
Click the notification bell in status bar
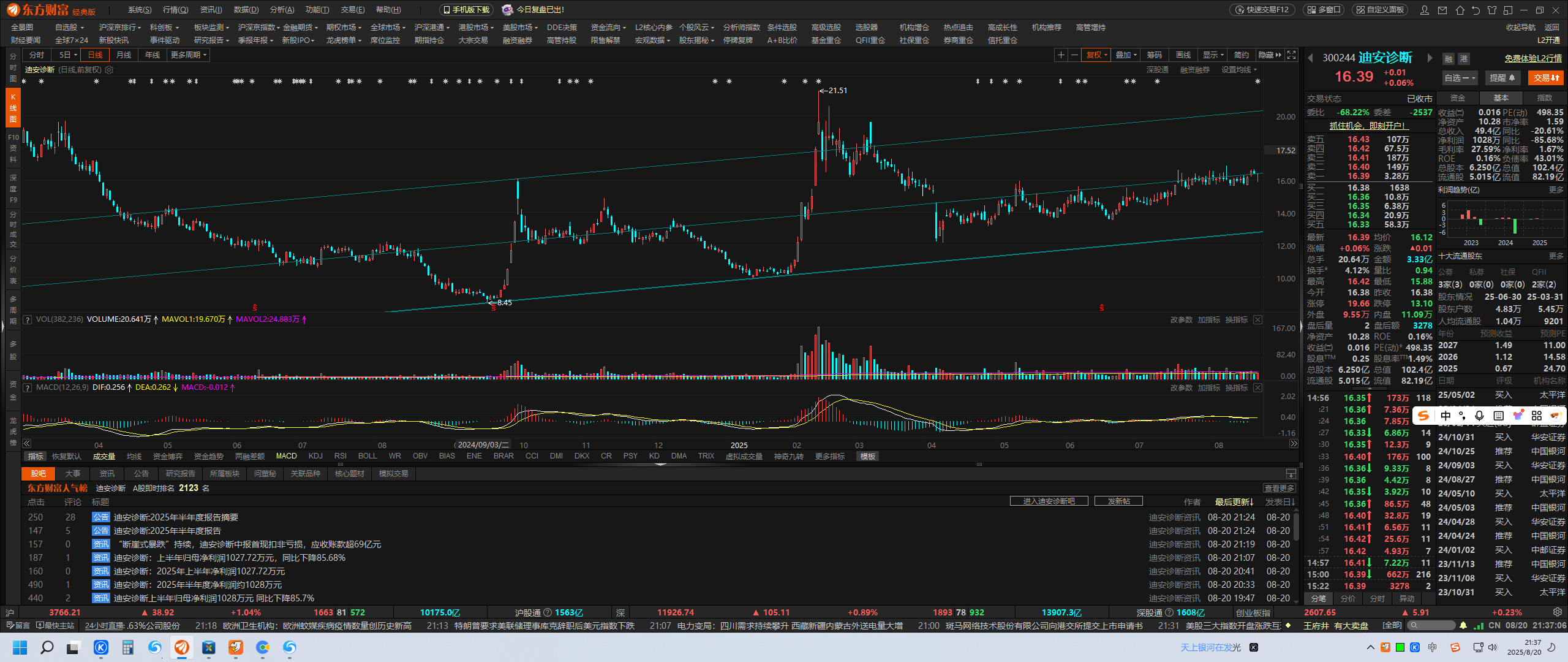(x=1463, y=626)
